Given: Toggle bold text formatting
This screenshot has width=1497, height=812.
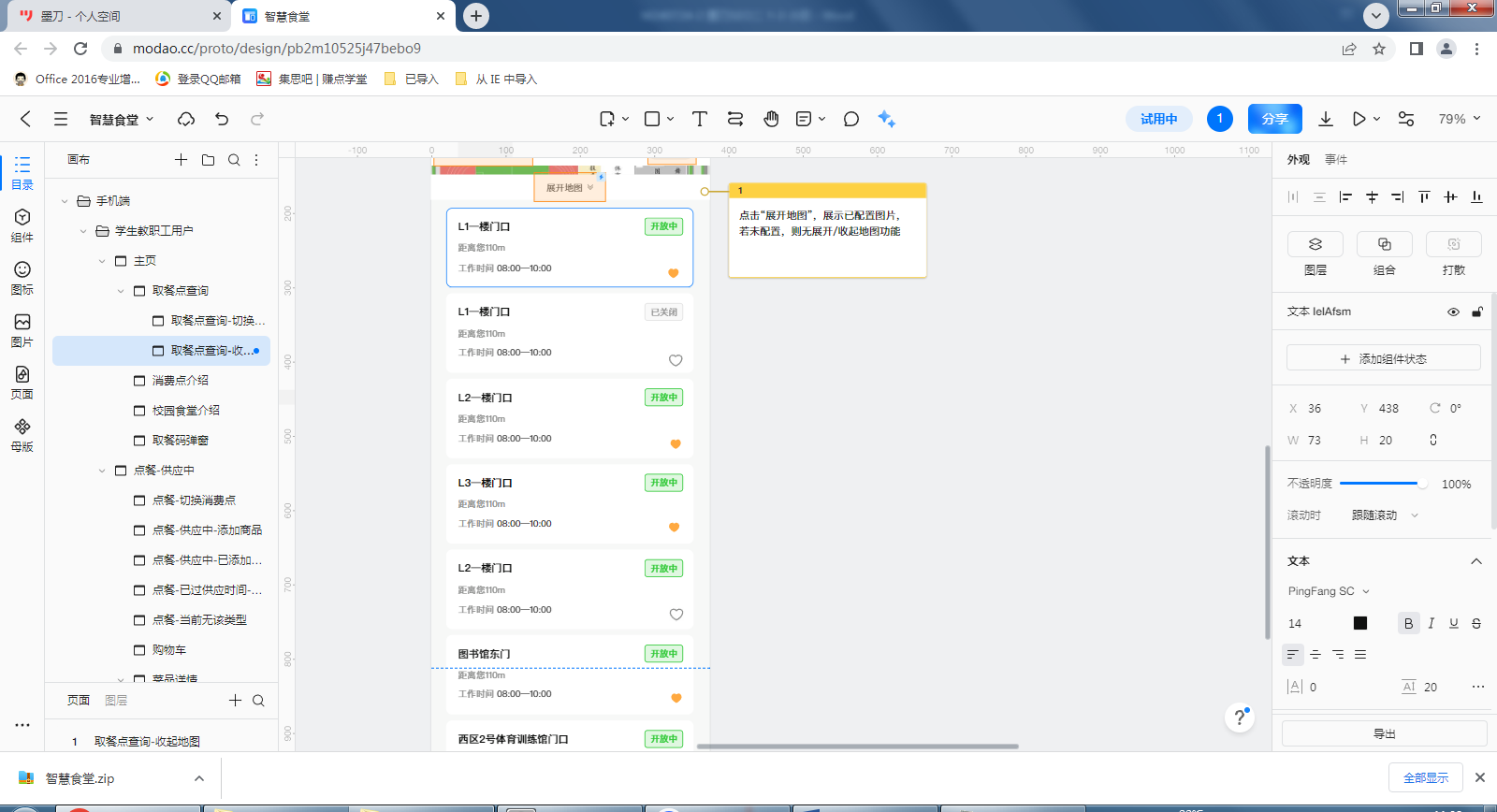Looking at the screenshot, I should pos(1408,623).
